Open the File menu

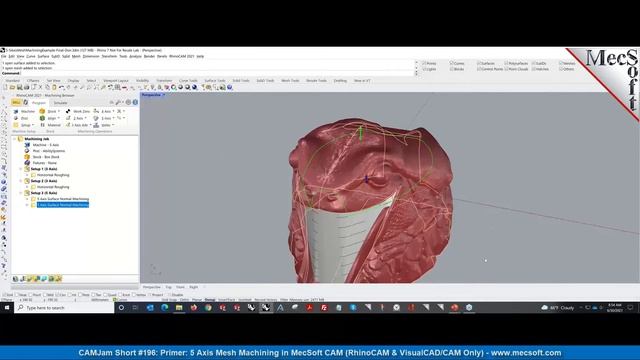4,56
